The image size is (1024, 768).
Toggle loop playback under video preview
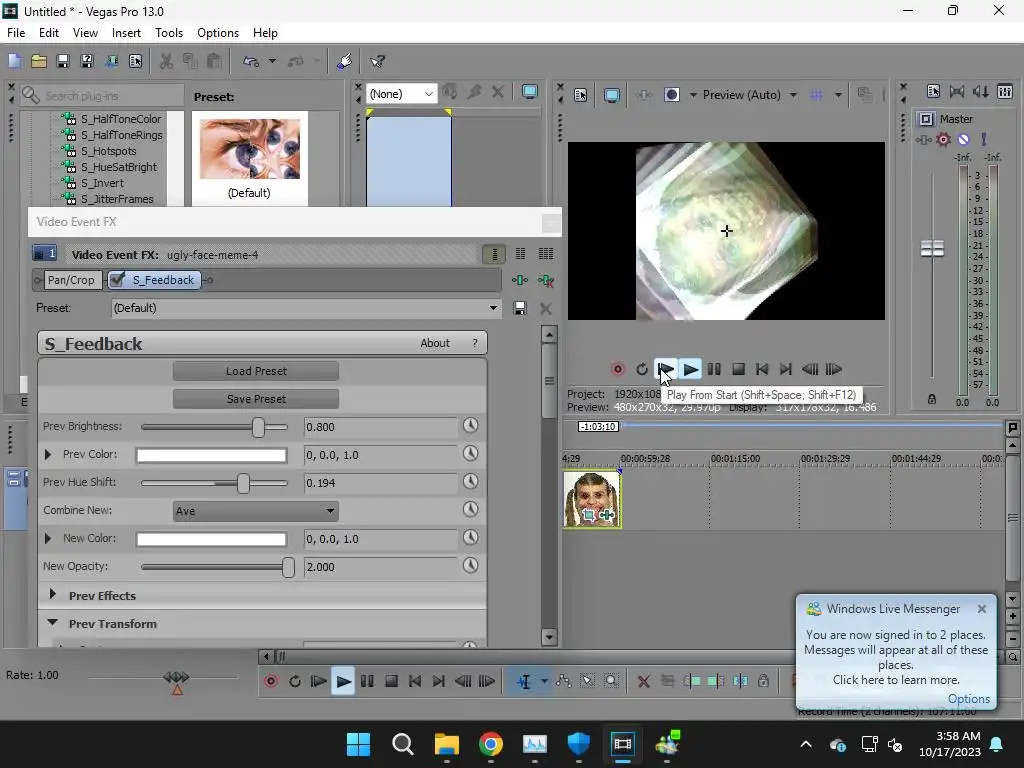[642, 370]
